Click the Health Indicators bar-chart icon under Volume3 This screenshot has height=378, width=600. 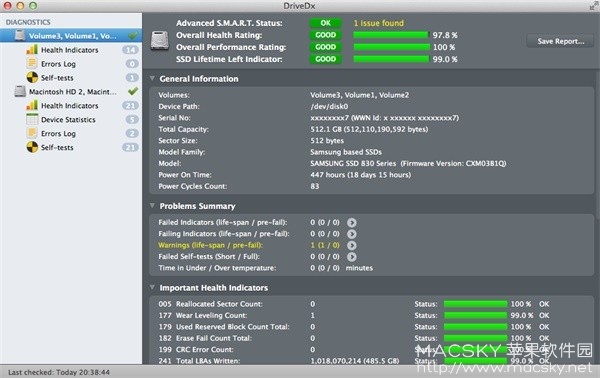click(x=32, y=50)
